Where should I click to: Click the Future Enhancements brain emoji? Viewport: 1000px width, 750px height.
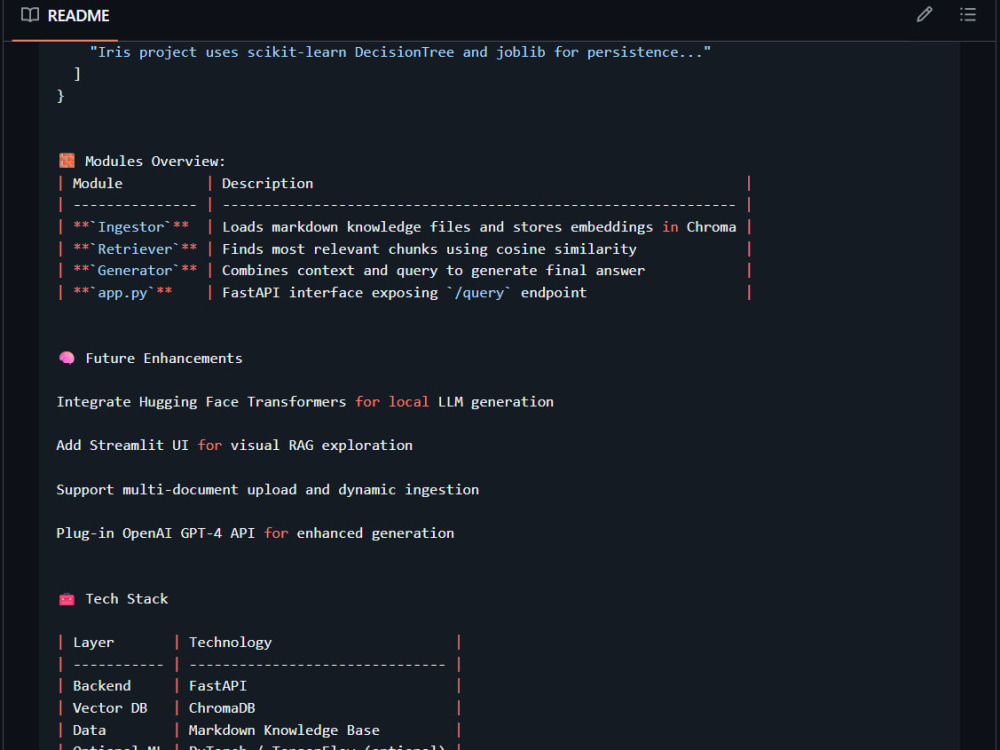(x=67, y=358)
